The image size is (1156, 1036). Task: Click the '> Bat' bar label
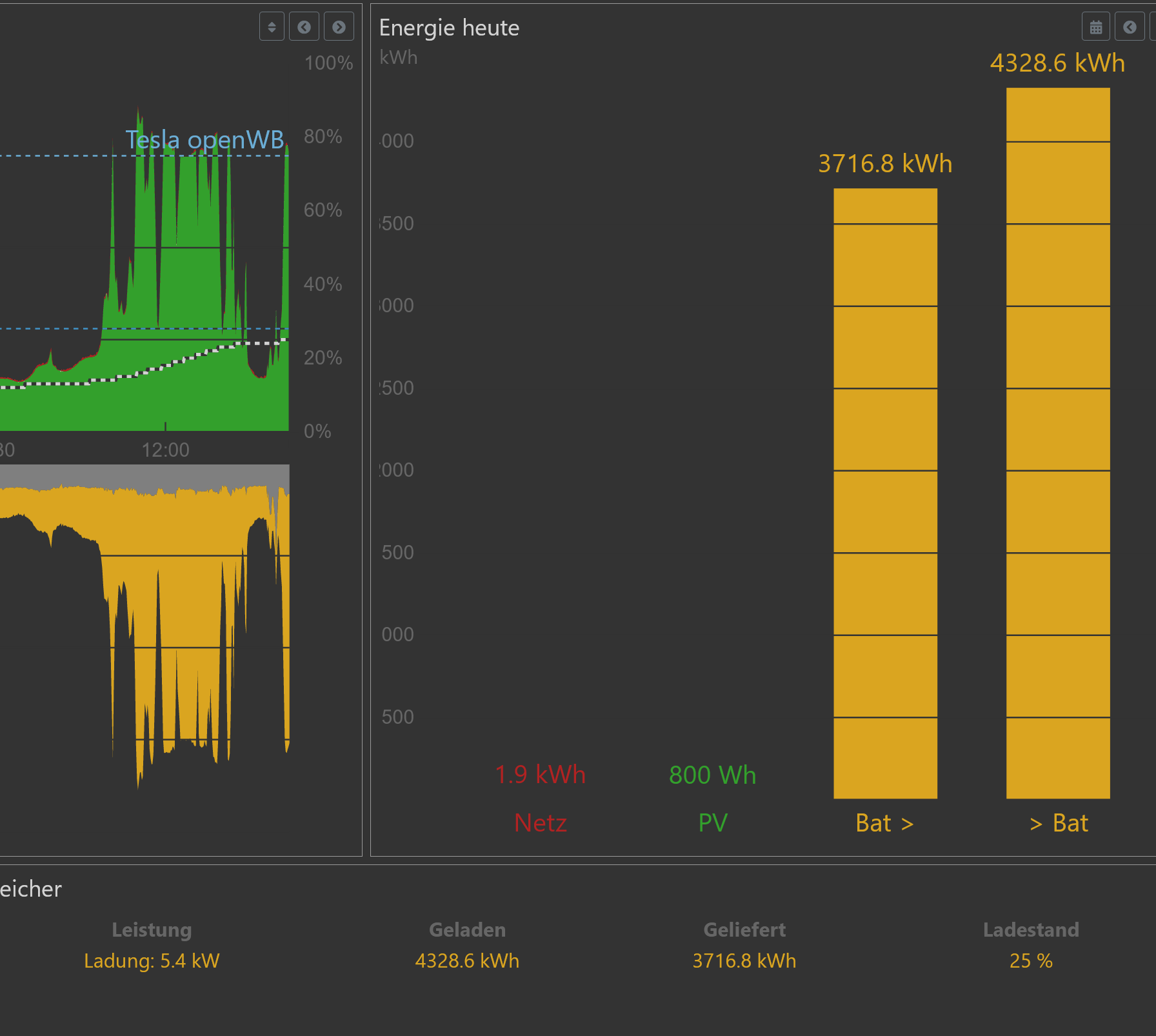(1058, 823)
